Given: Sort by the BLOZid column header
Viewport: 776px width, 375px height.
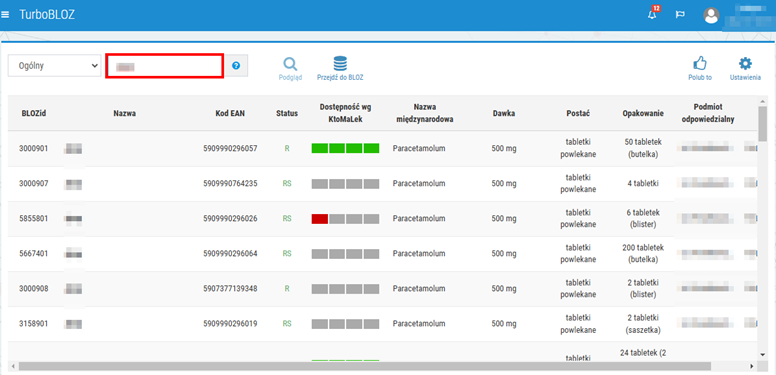Looking at the screenshot, I should pos(34,113).
